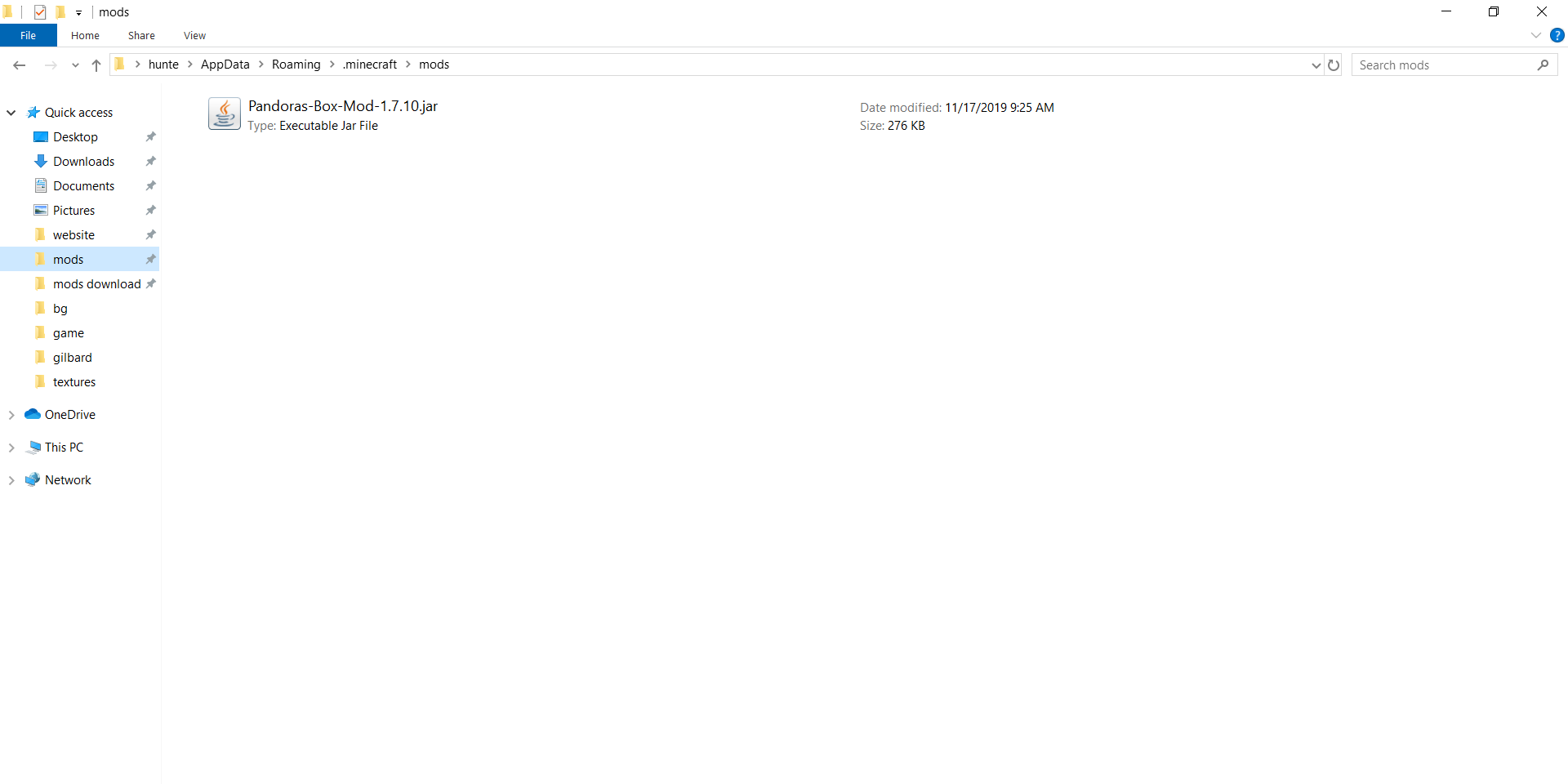Viewport: 1568px width, 784px height.
Task: Go forward with the Forward arrow
Action: pos(51,65)
